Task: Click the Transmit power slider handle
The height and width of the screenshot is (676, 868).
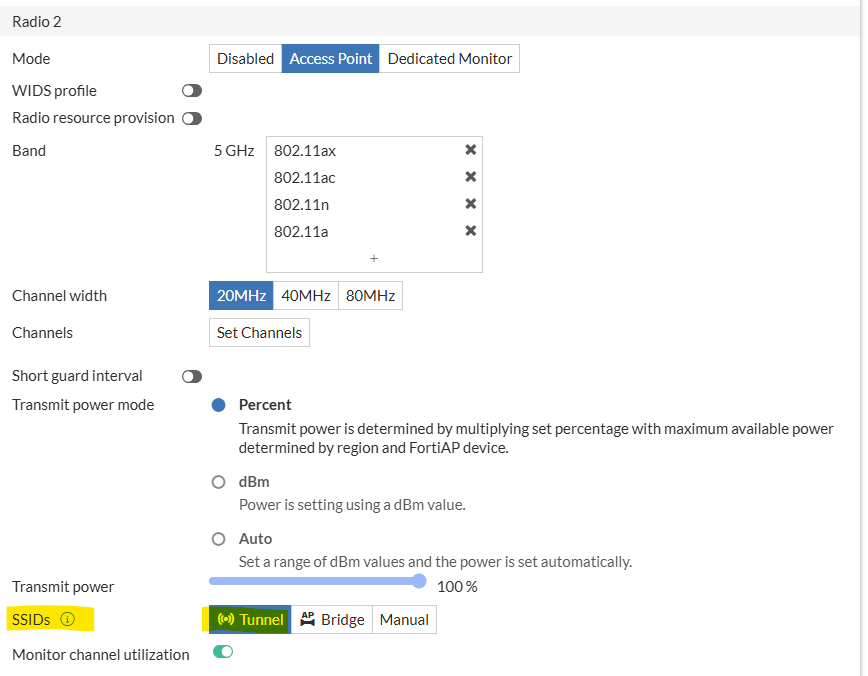Action: [x=419, y=581]
